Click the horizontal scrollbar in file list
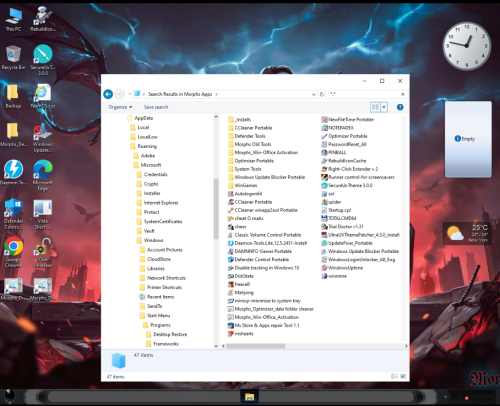The image size is (500, 406). click(x=255, y=346)
